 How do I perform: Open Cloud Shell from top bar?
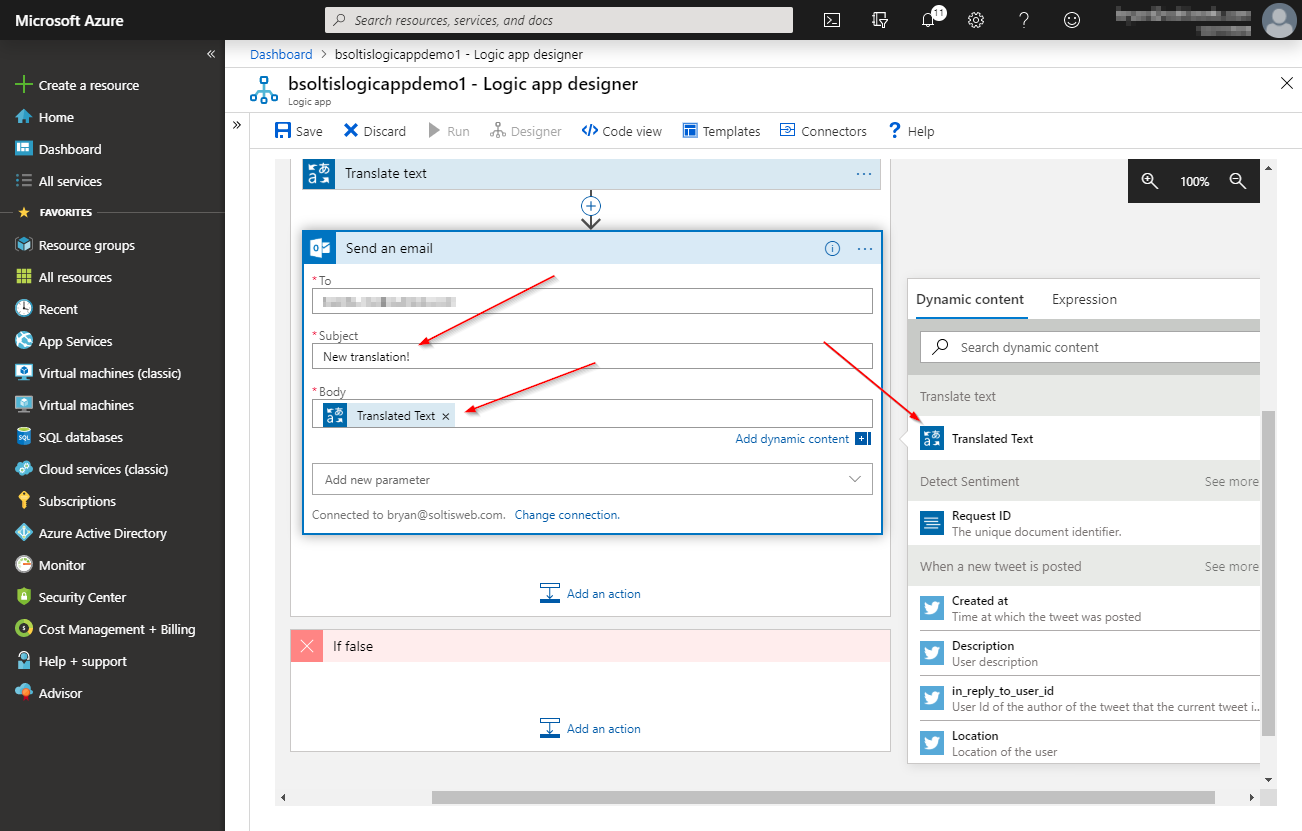pos(831,20)
